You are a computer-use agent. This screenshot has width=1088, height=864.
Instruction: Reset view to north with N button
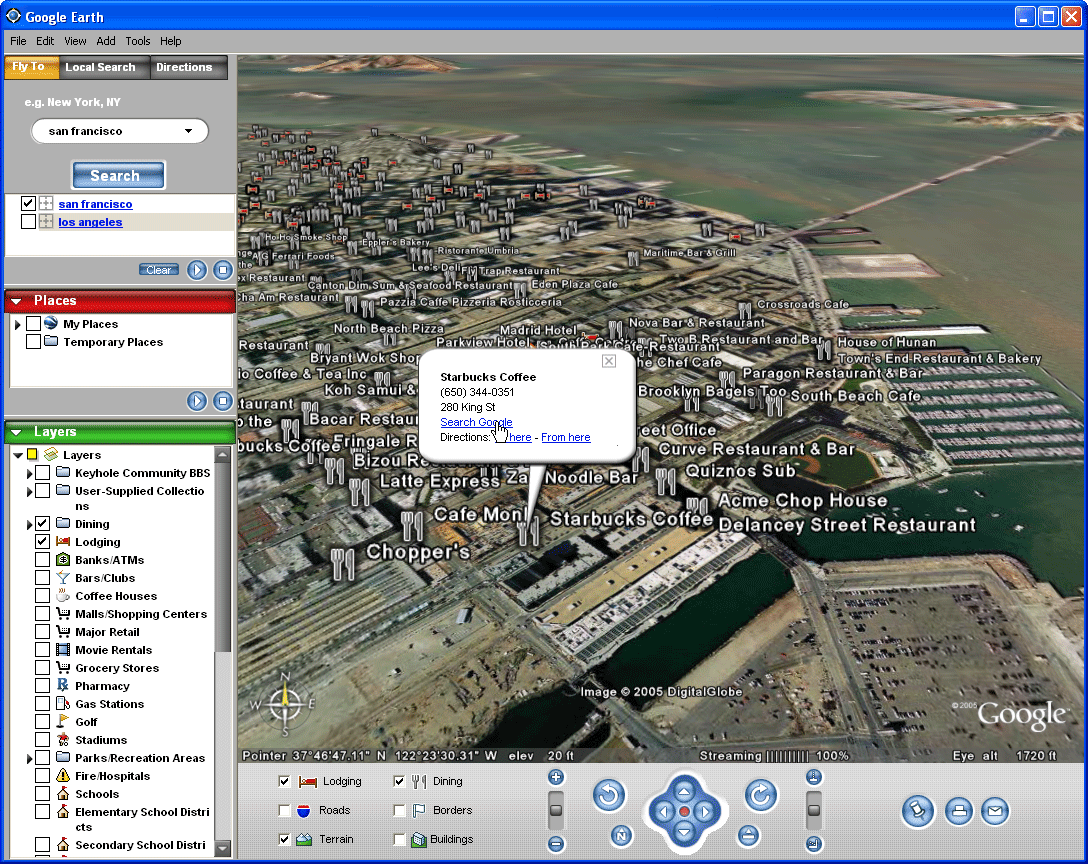[x=621, y=836]
